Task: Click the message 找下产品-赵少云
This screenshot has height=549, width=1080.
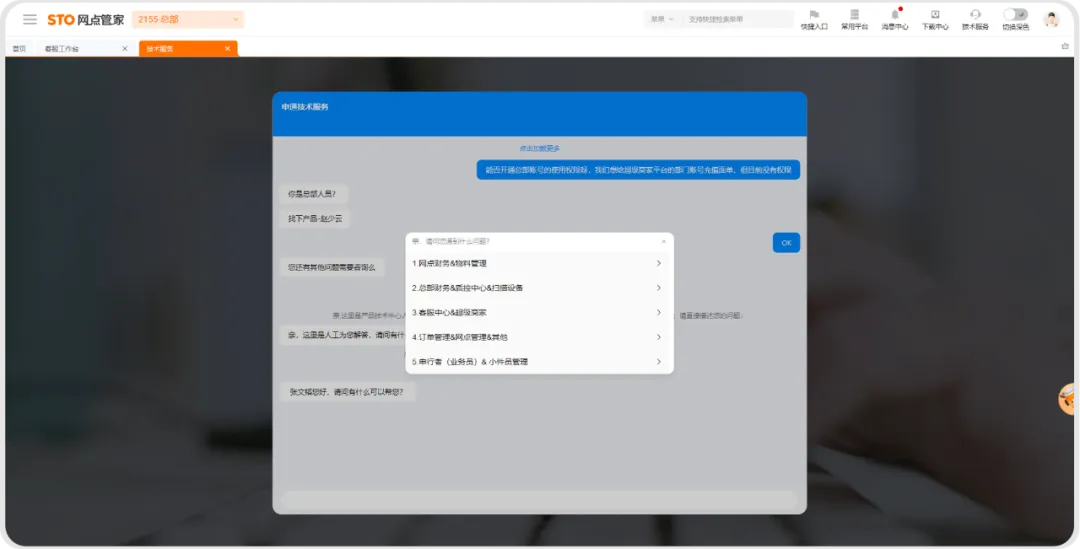Action: coord(315,219)
